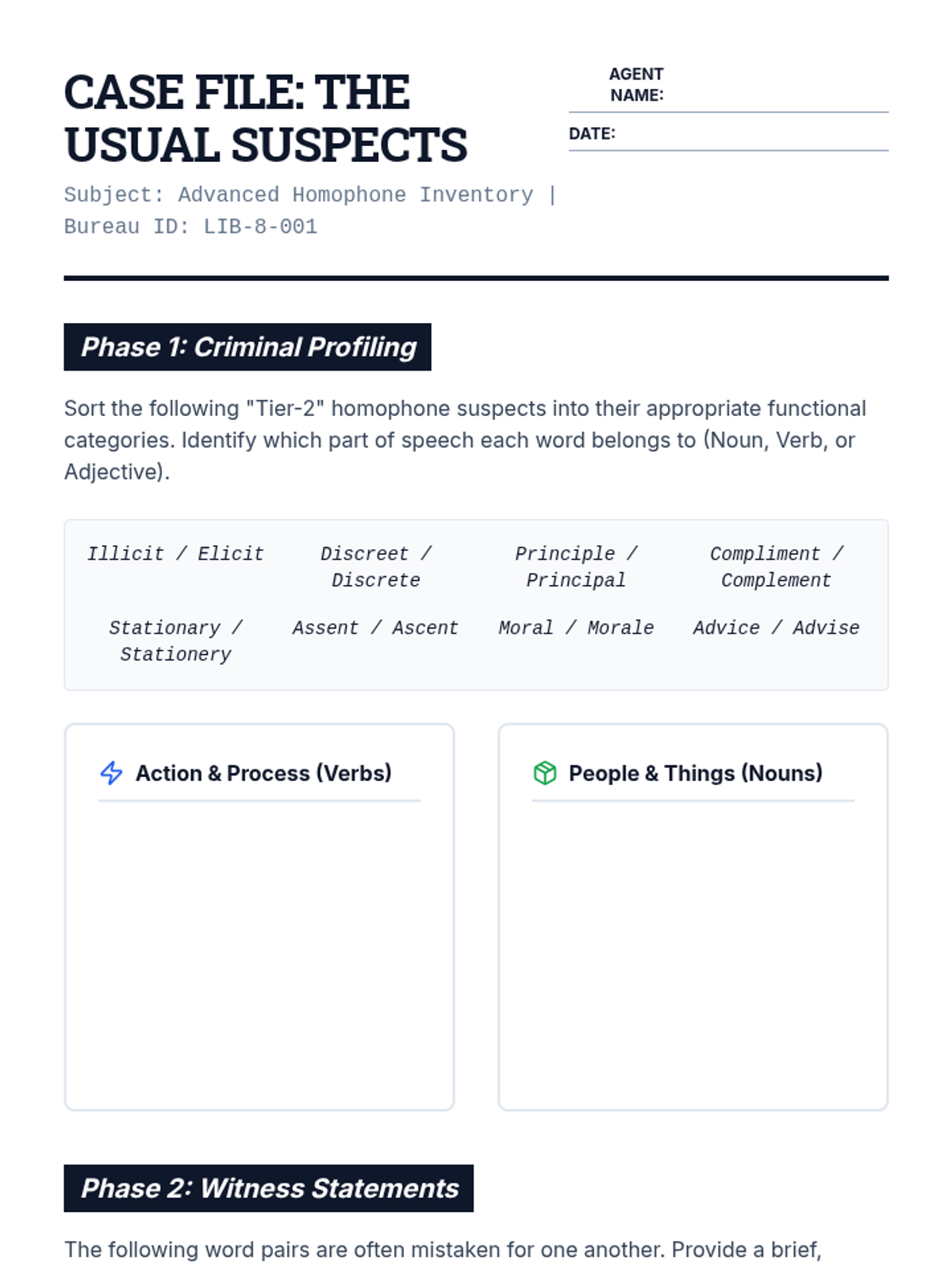952x1270 pixels.
Task: Select the Stationary / Stationery word pair
Action: 175,641
